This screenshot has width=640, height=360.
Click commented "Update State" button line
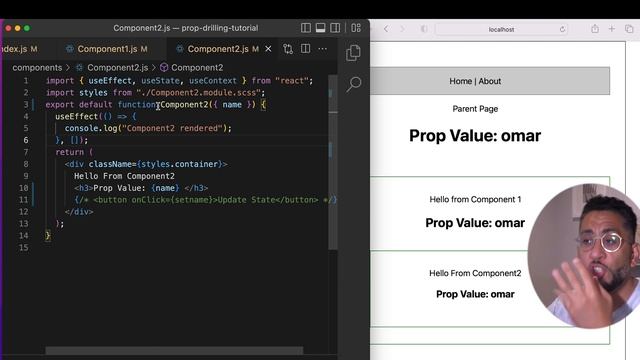(205, 200)
